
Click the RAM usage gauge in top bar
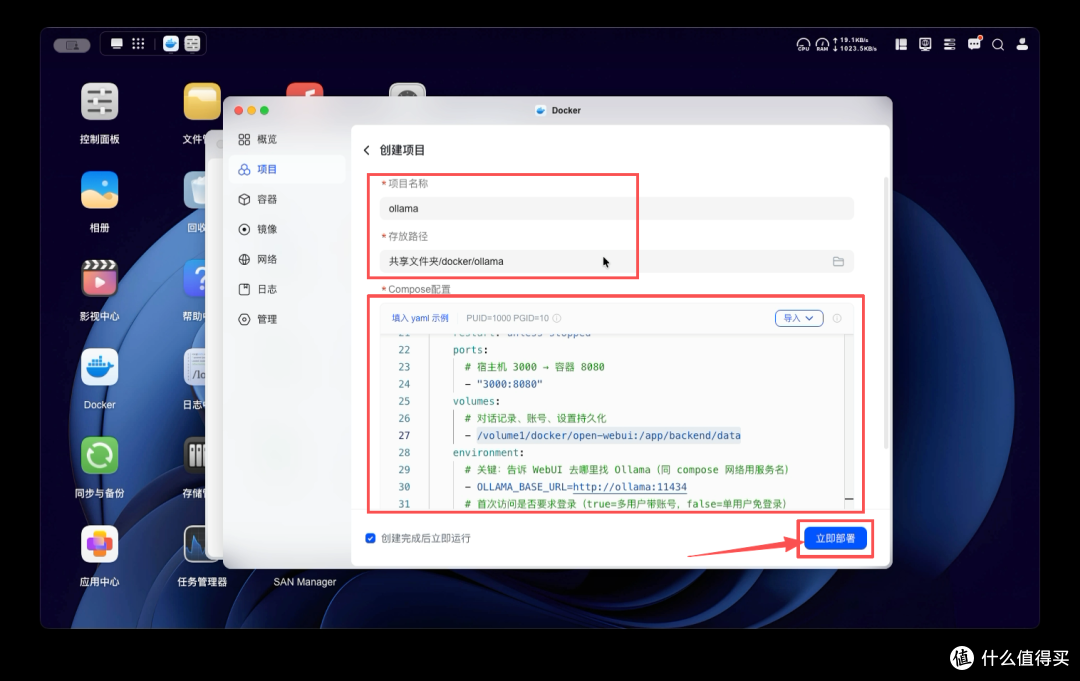(x=822, y=45)
